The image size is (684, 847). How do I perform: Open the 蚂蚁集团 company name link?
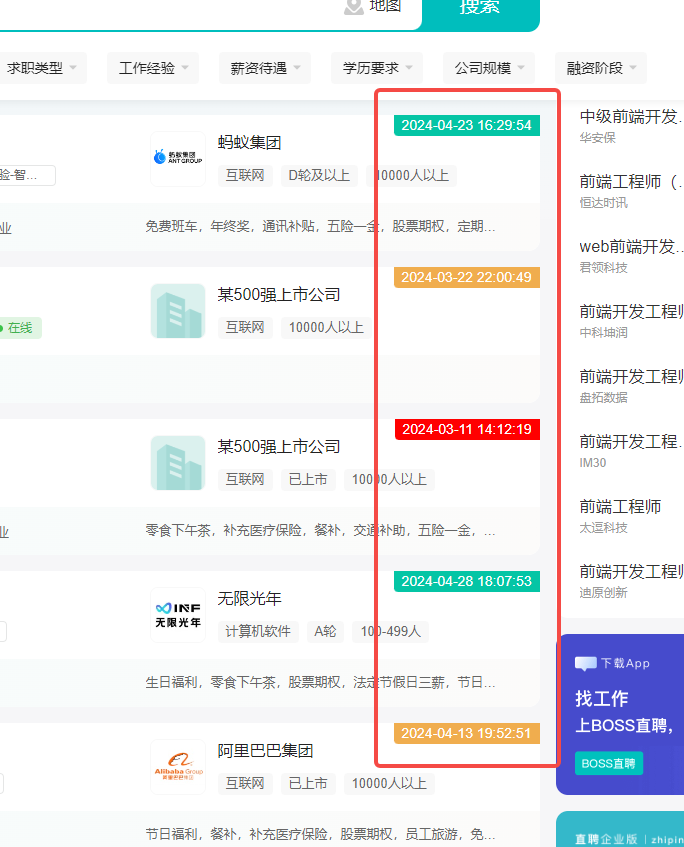[x=249, y=143]
